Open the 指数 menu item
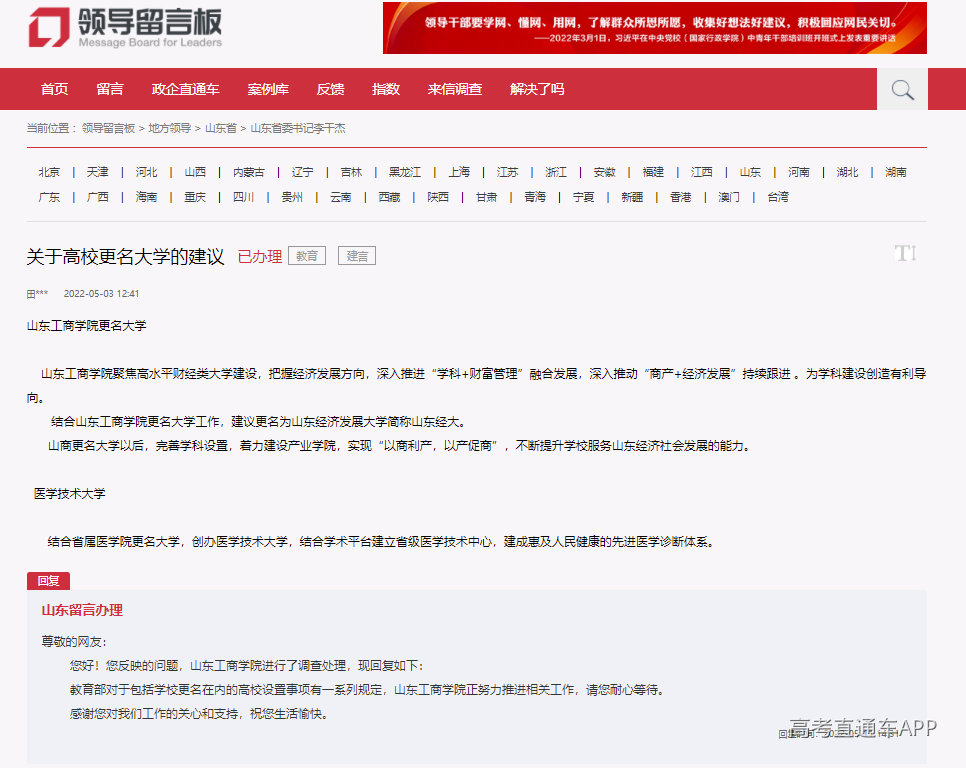966x768 pixels. tap(385, 89)
